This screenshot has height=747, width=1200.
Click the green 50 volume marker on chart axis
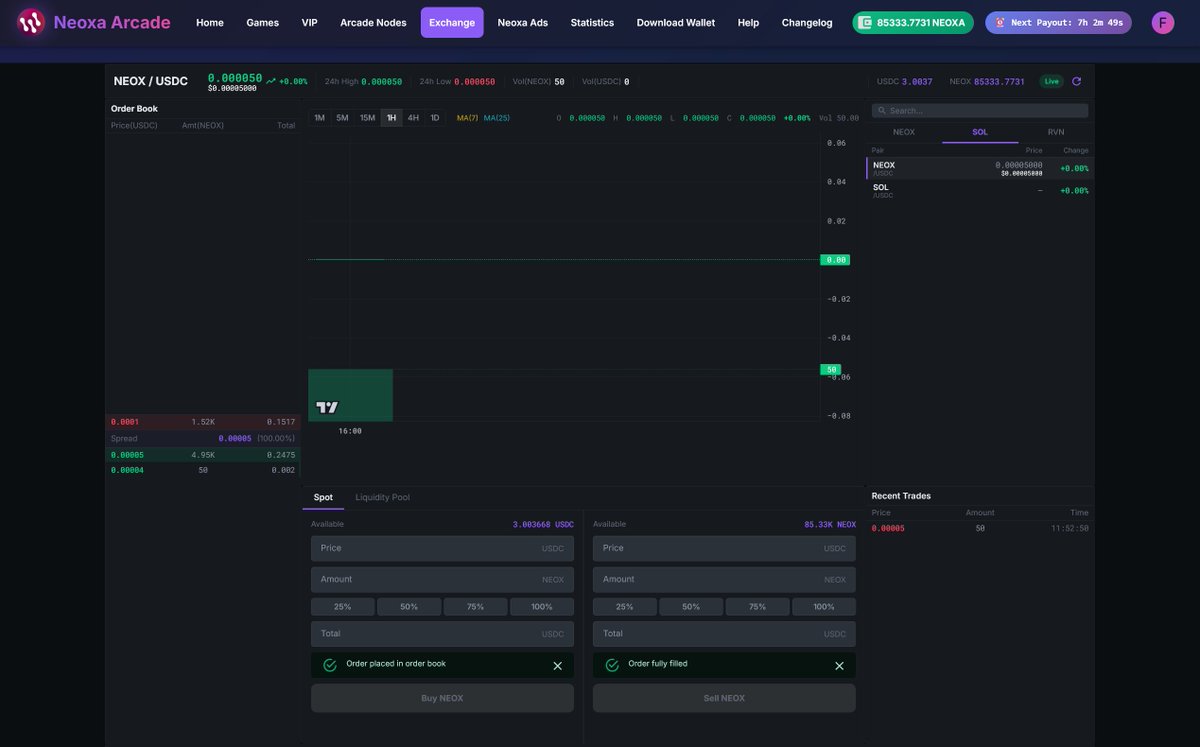[x=831, y=370]
